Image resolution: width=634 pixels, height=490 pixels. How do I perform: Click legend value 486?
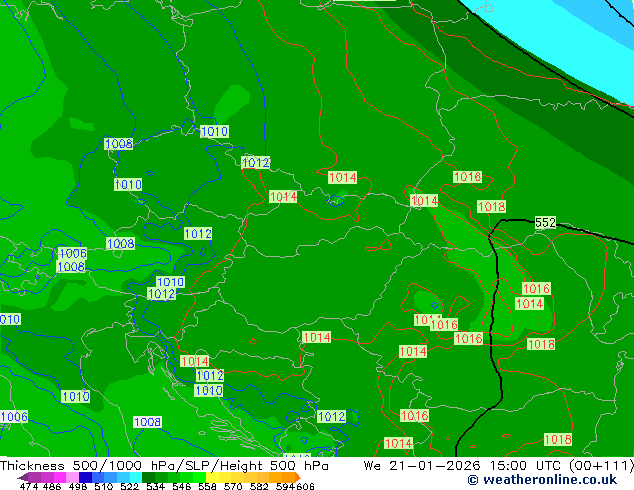pyautogui.click(x=52, y=486)
